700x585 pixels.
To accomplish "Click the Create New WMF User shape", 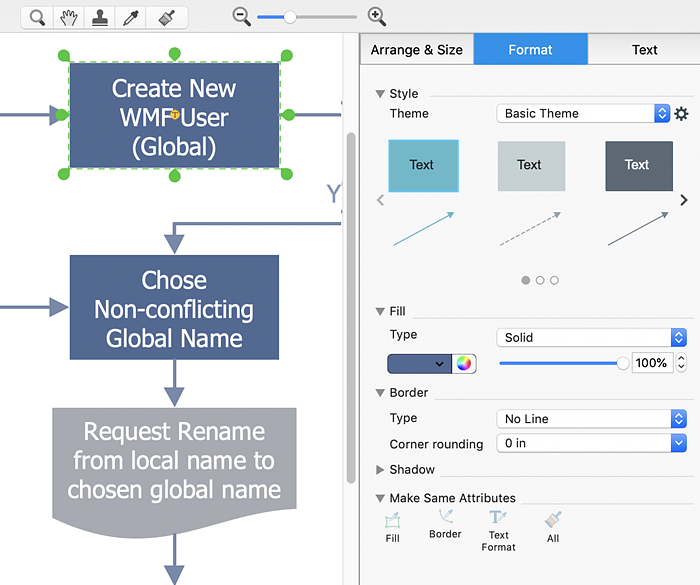I will click(x=174, y=115).
